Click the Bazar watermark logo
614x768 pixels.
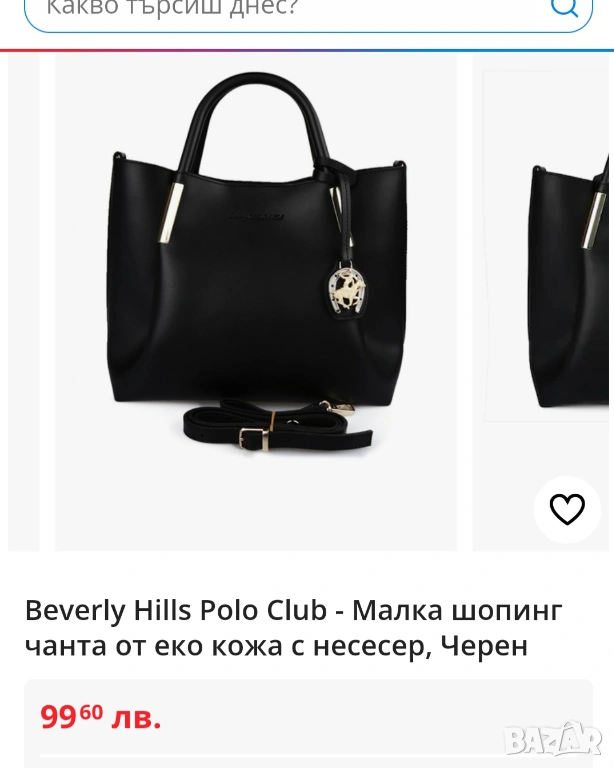pyautogui.click(x=553, y=739)
